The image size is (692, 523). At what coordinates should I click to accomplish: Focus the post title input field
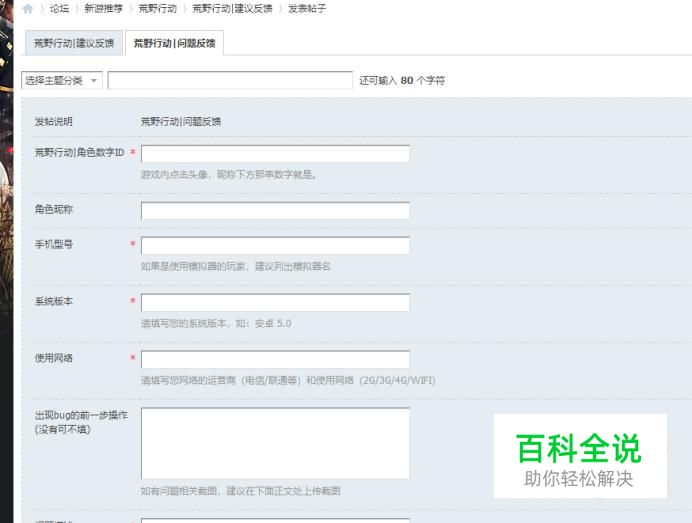(230, 80)
